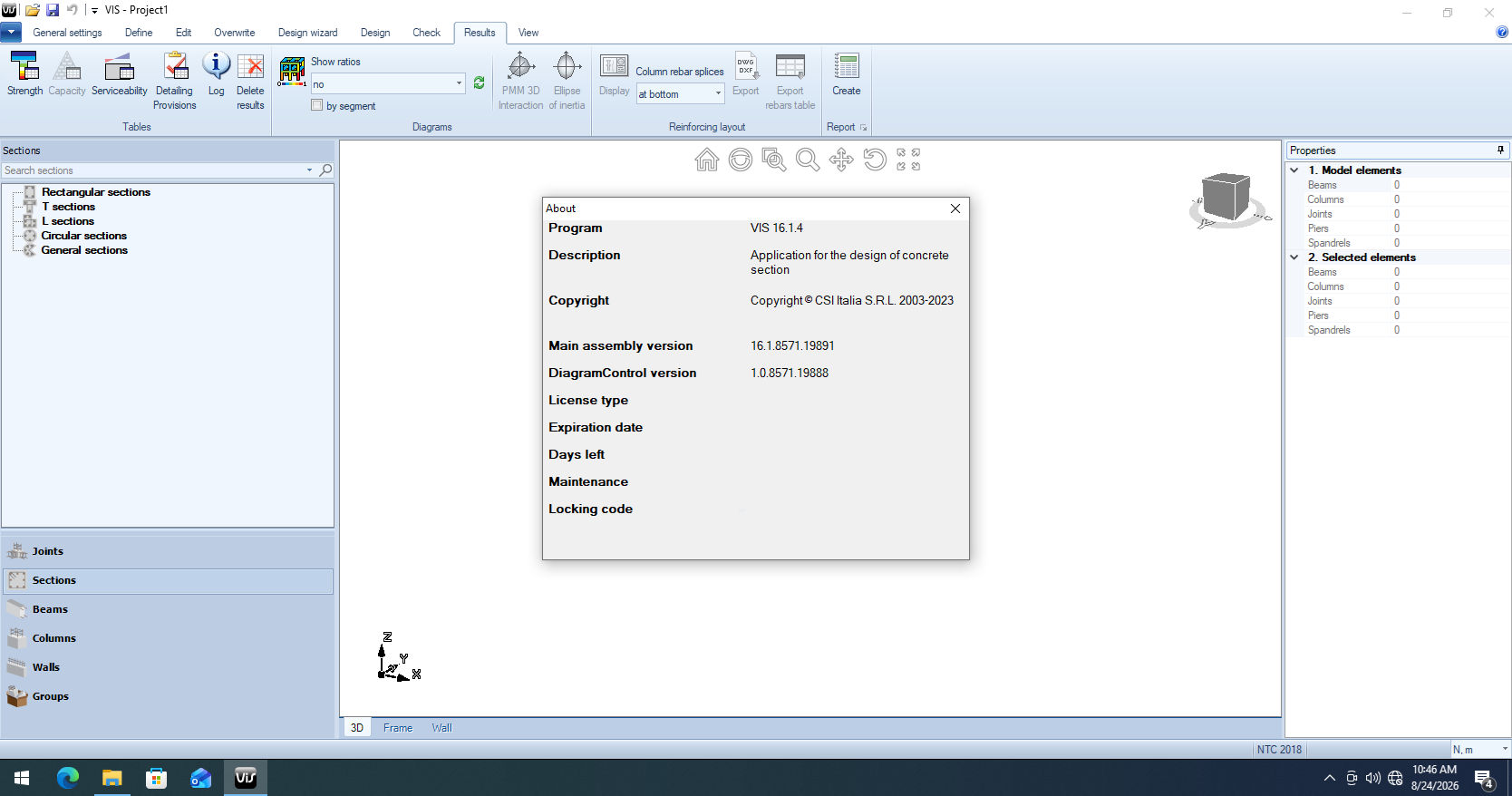Collapse Selected elements group
The height and width of the screenshot is (796, 1512).
[1294, 257]
